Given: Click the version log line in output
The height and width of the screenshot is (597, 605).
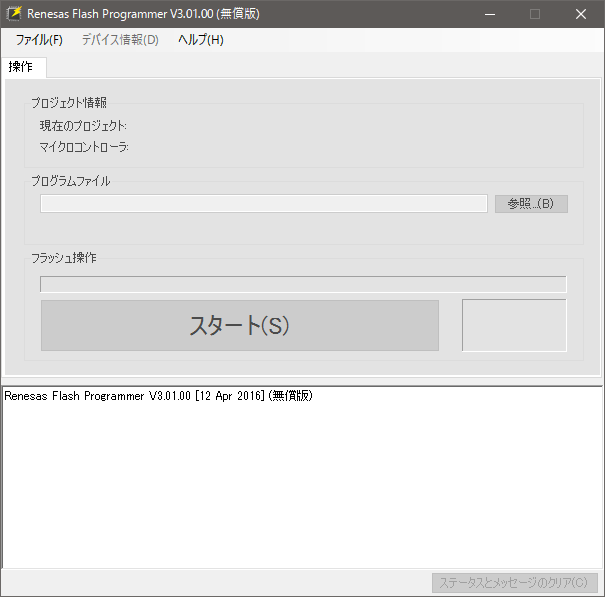Looking at the screenshot, I should (x=158, y=396).
